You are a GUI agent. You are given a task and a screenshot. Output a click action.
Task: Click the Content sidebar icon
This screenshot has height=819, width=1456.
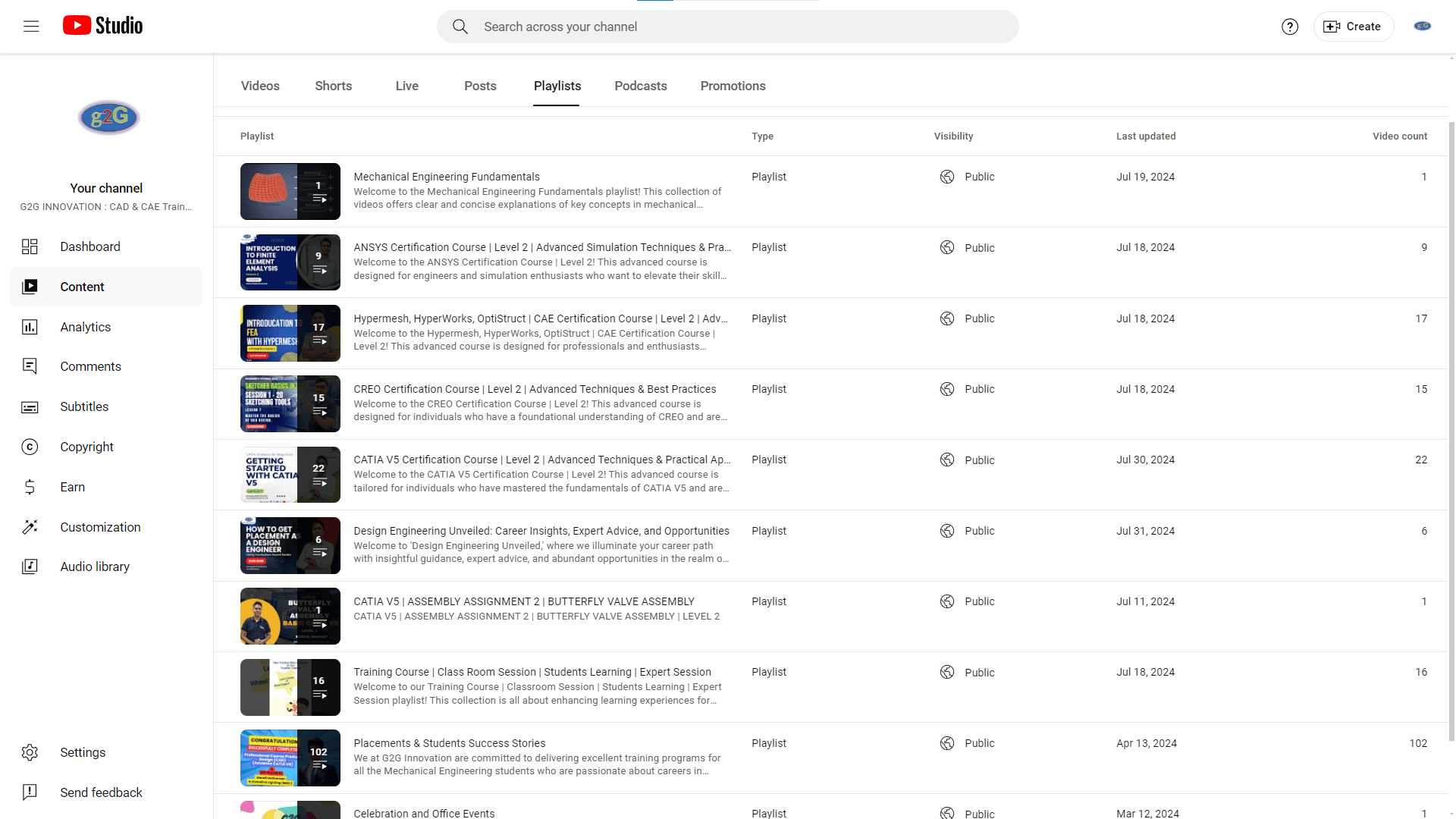click(30, 287)
